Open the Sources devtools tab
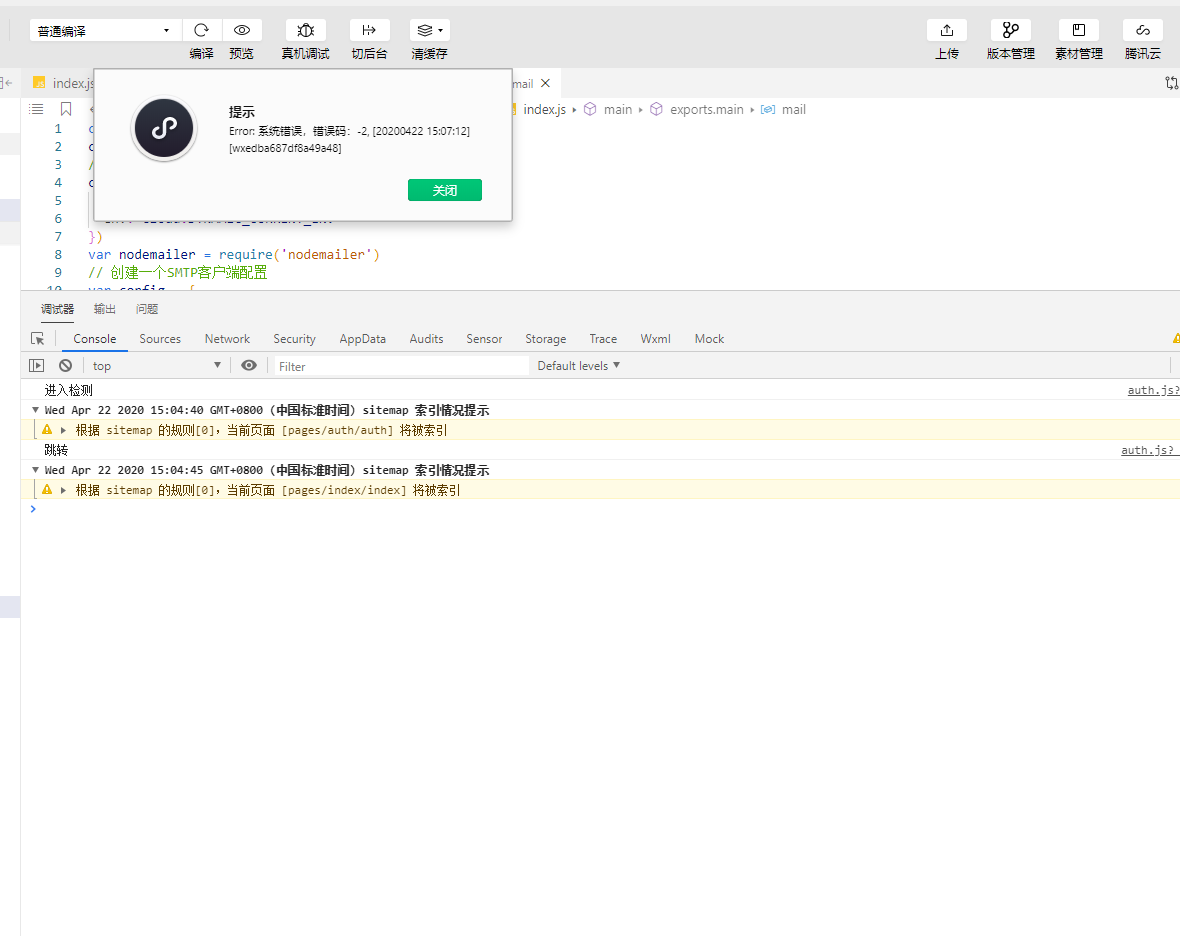 pos(160,339)
